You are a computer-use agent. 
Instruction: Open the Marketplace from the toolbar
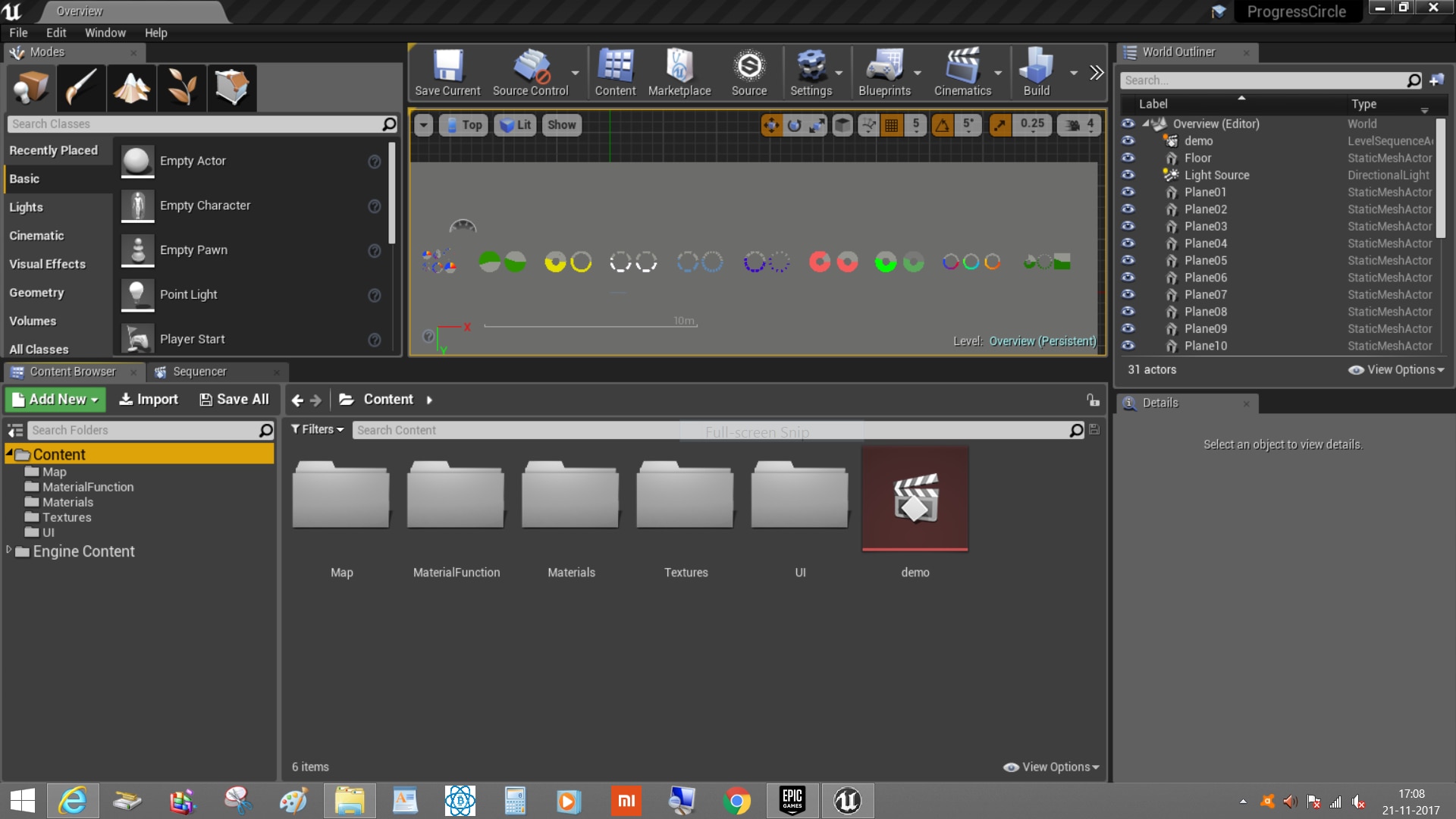click(679, 72)
